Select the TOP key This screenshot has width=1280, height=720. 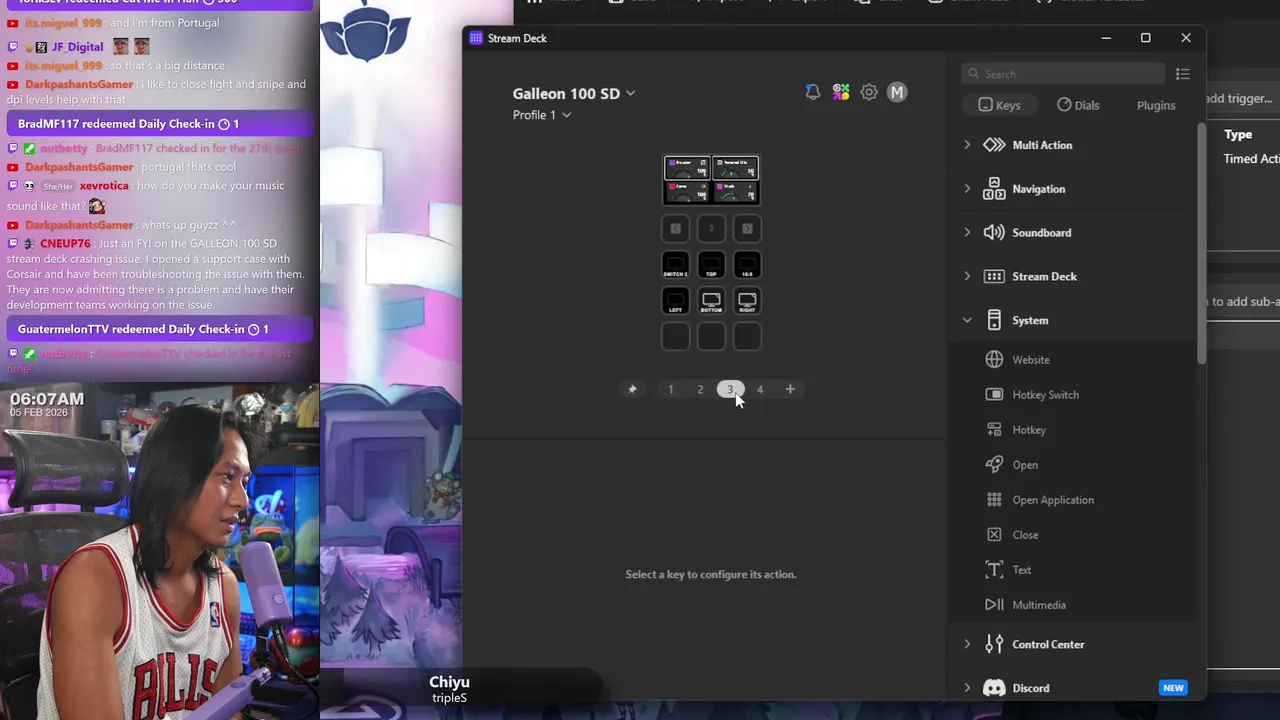tap(711, 265)
